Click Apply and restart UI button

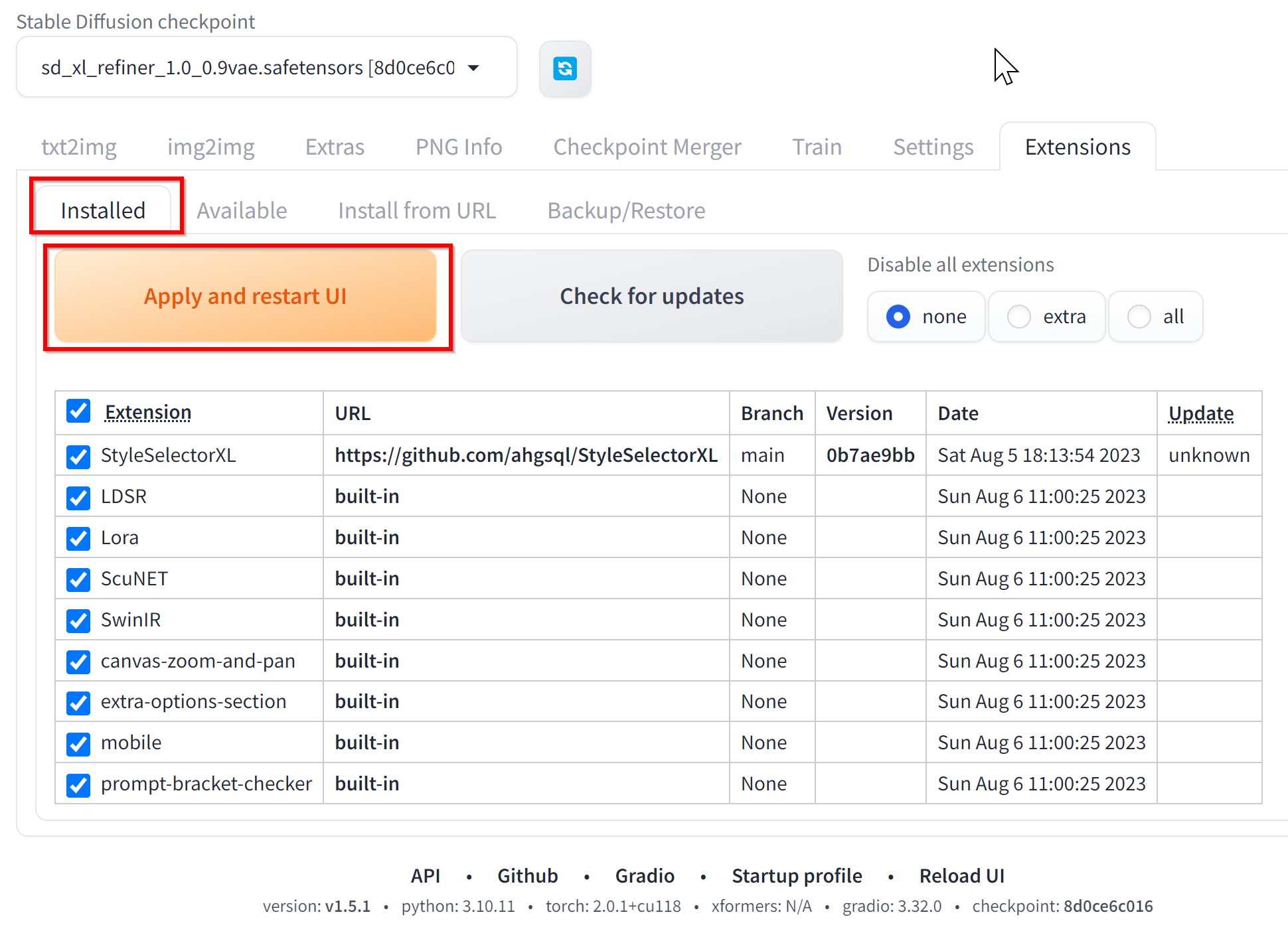pyautogui.click(x=246, y=297)
